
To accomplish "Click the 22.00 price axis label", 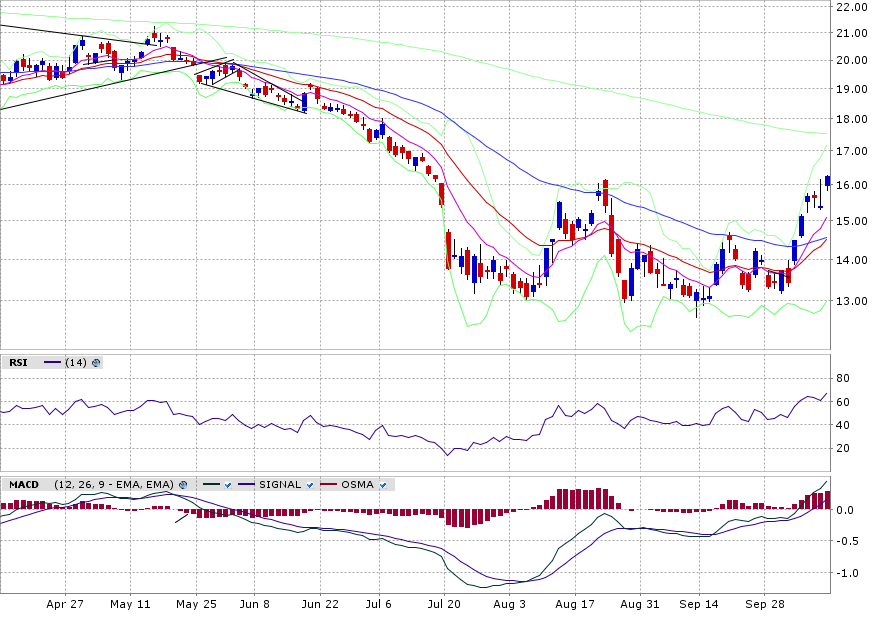I will tap(852, 7).
